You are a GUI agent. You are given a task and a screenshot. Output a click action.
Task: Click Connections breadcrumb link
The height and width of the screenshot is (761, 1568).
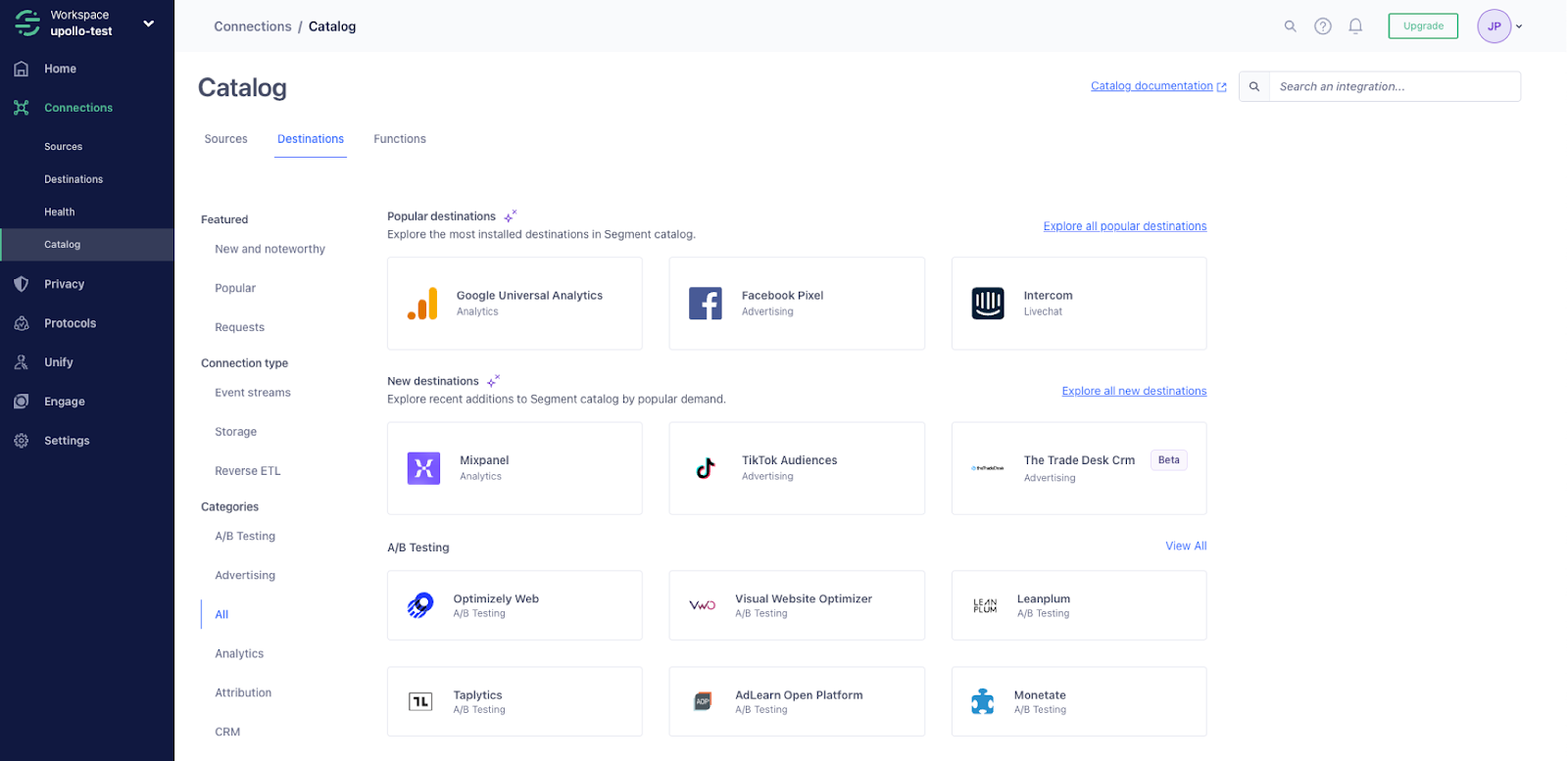coord(253,26)
